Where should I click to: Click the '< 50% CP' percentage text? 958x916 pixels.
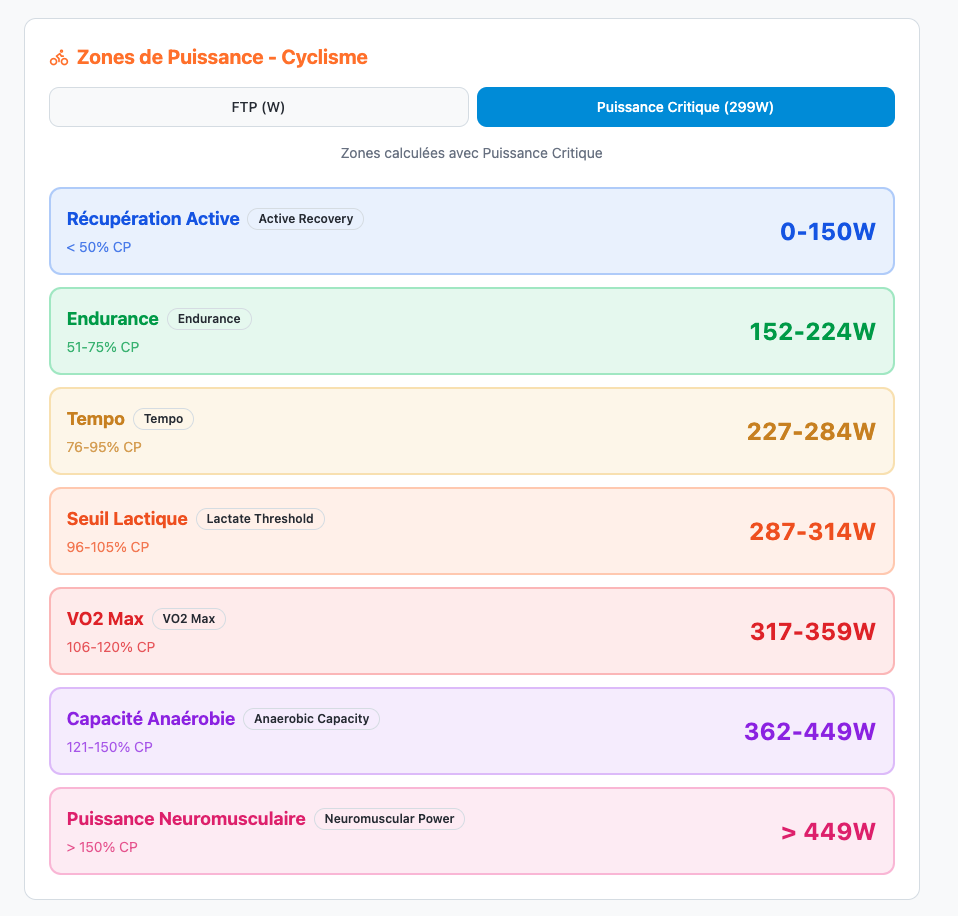(x=99, y=247)
